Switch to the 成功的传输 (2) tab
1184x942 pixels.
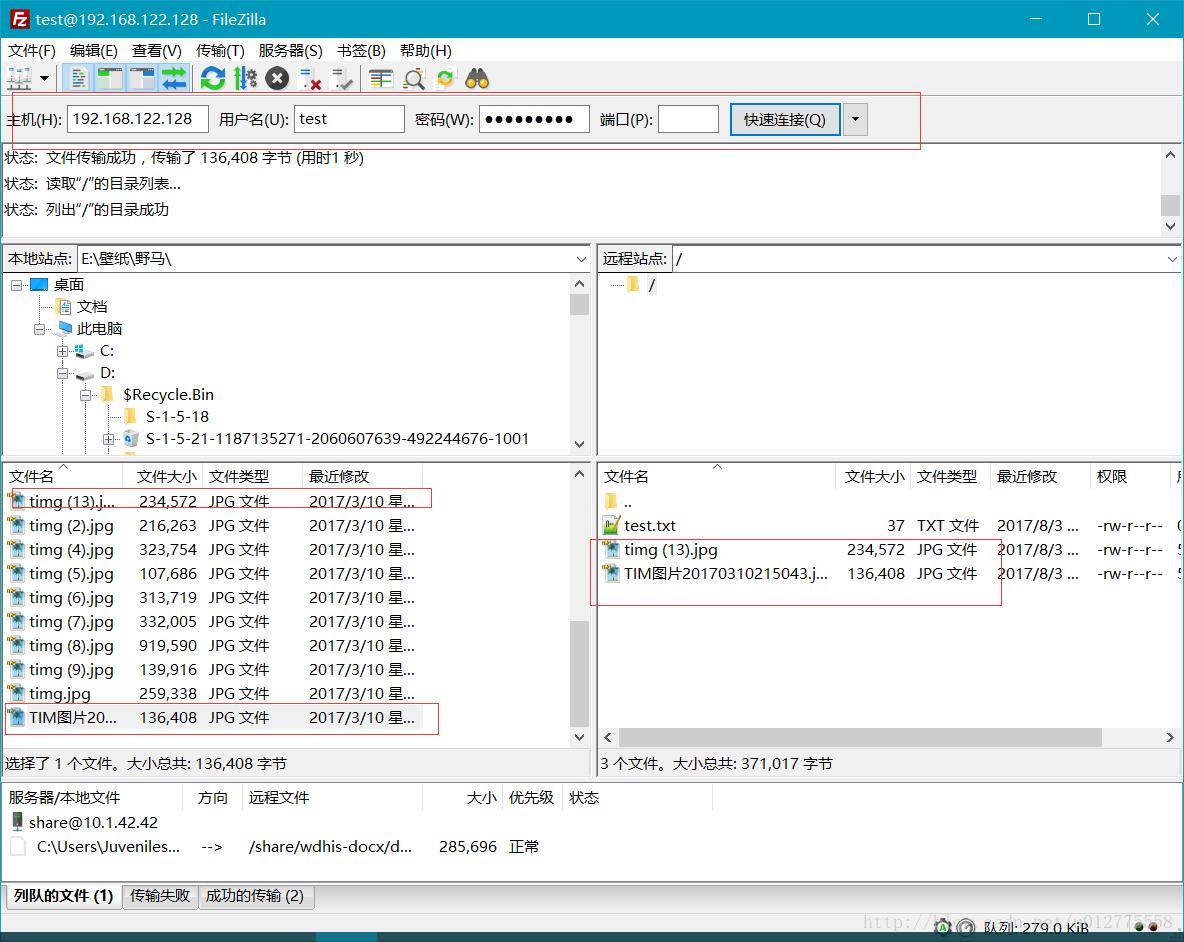(255, 896)
